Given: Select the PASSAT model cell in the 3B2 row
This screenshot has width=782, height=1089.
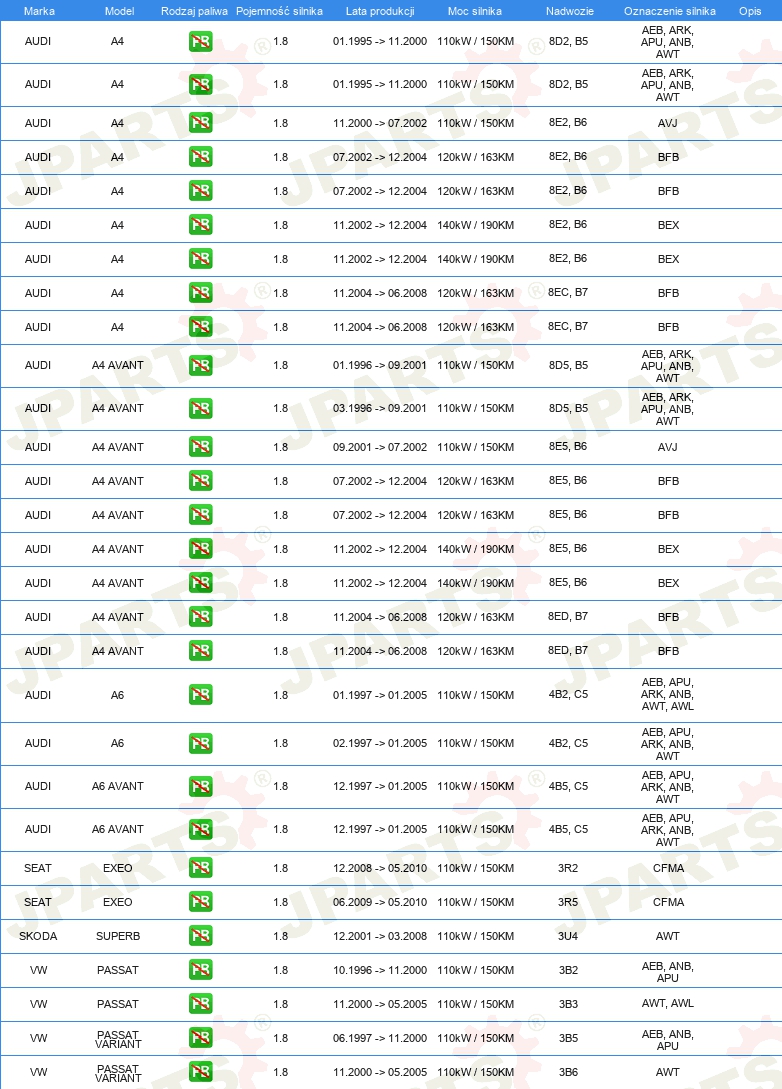Looking at the screenshot, I should 117,970.
